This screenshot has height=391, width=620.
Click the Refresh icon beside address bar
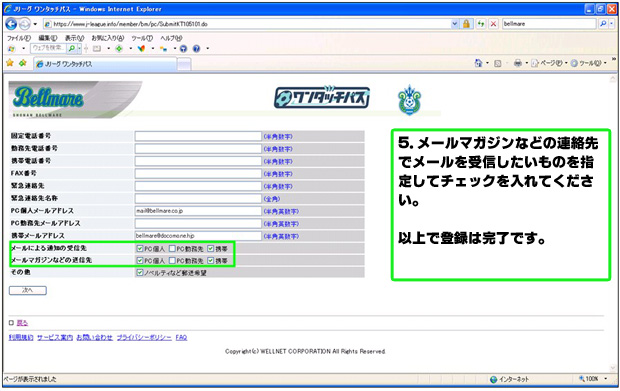[x=480, y=24]
